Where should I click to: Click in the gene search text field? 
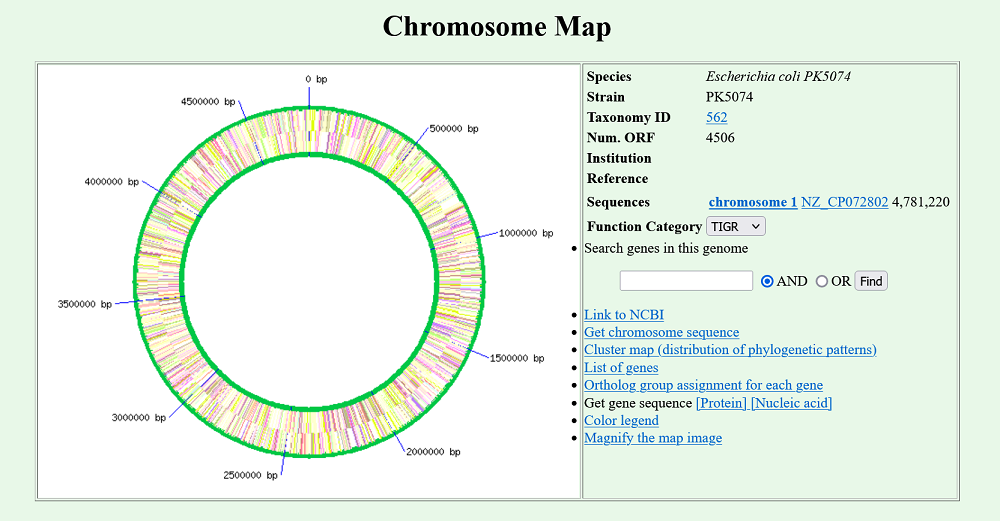pos(686,281)
